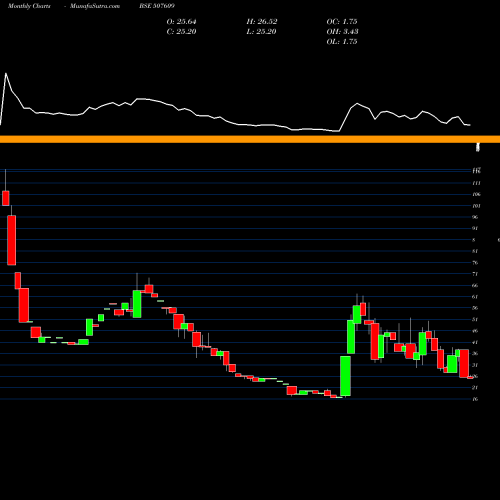Click the 91 price axis label
The width and height of the screenshot is (500, 500).
pos(475,228)
